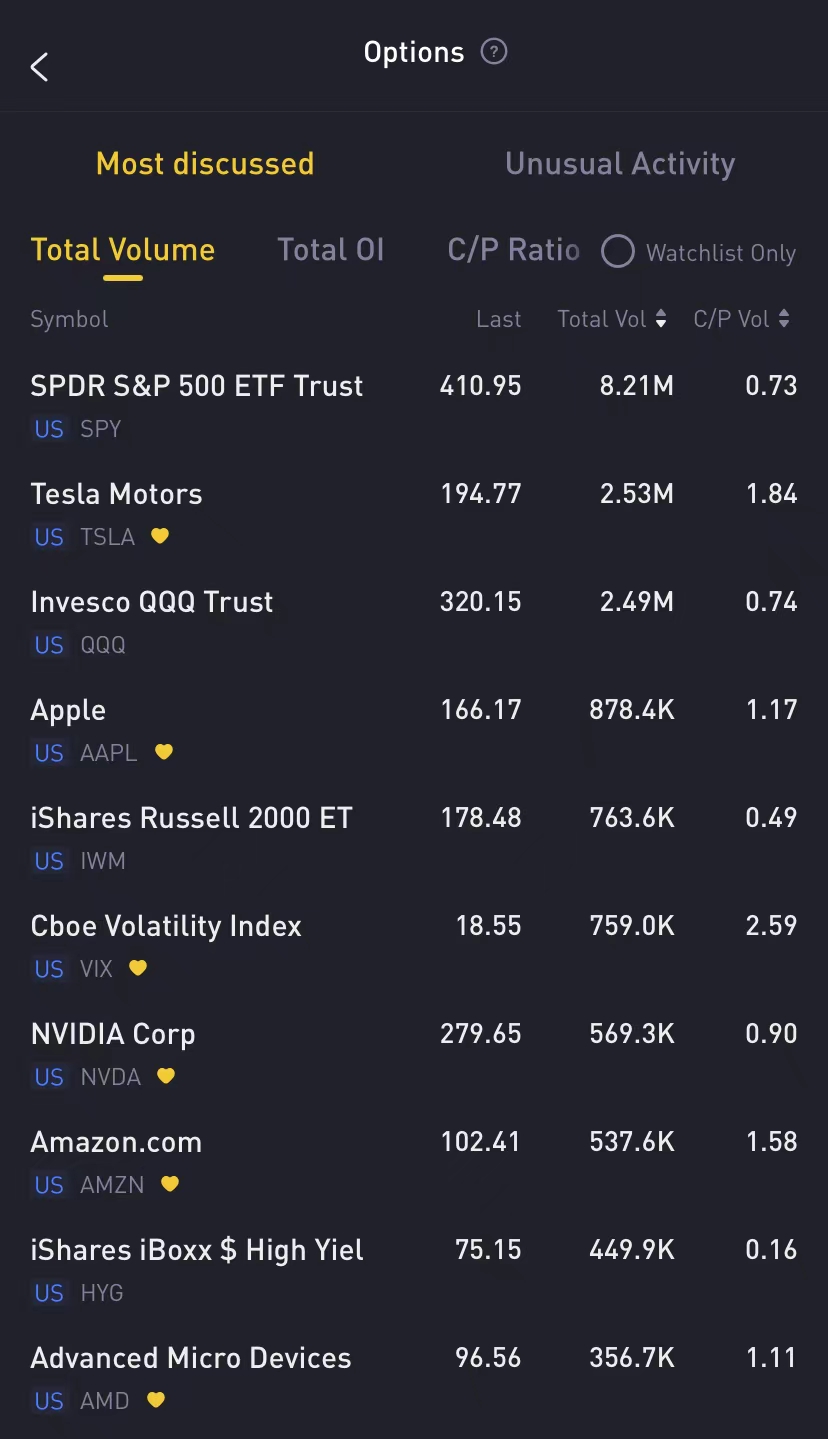Click the US market badge next to SPY
The height and width of the screenshot is (1439, 828).
(x=48, y=429)
